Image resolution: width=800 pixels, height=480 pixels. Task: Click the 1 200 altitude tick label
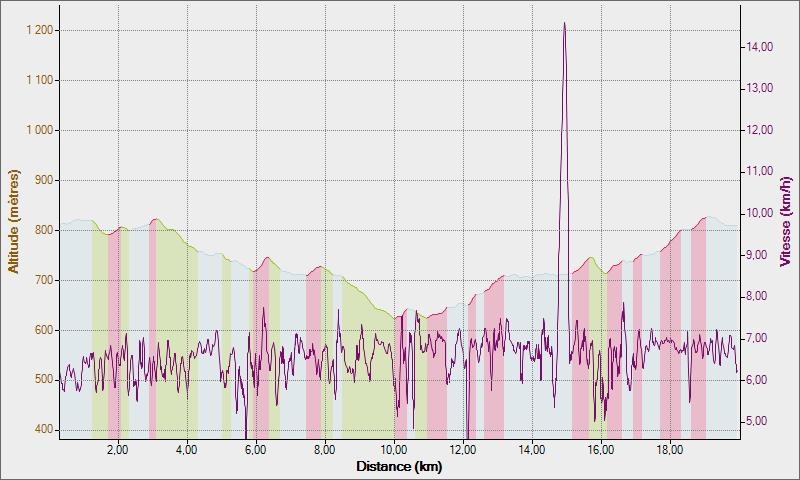(x=37, y=30)
